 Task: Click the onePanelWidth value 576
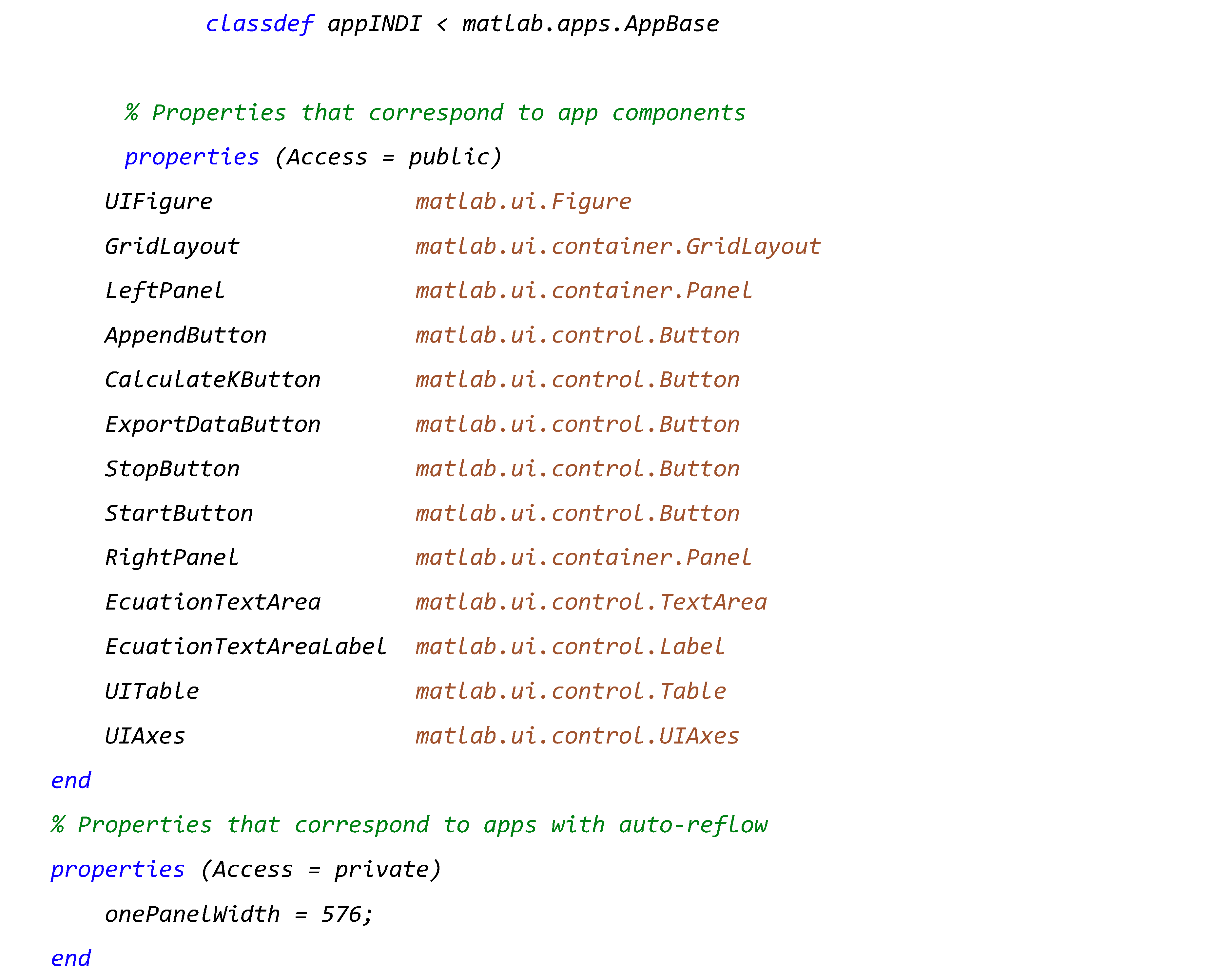341,914
